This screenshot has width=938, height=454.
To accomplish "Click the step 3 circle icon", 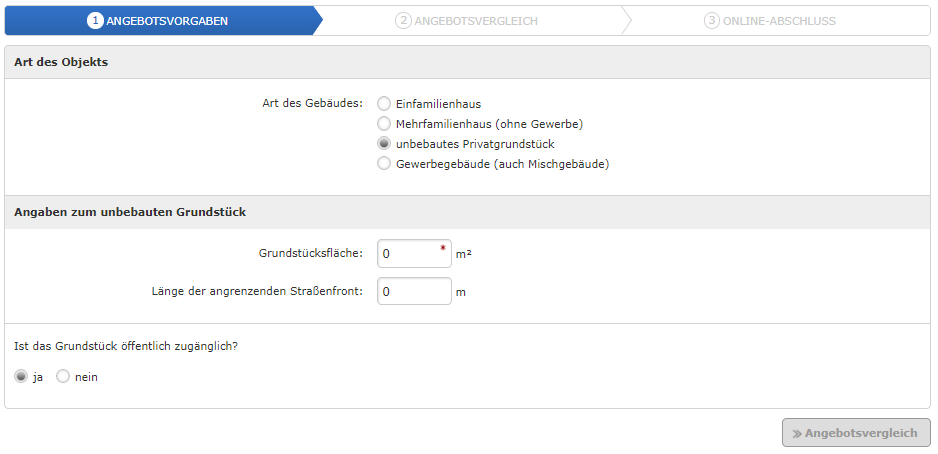I will tap(711, 21).
